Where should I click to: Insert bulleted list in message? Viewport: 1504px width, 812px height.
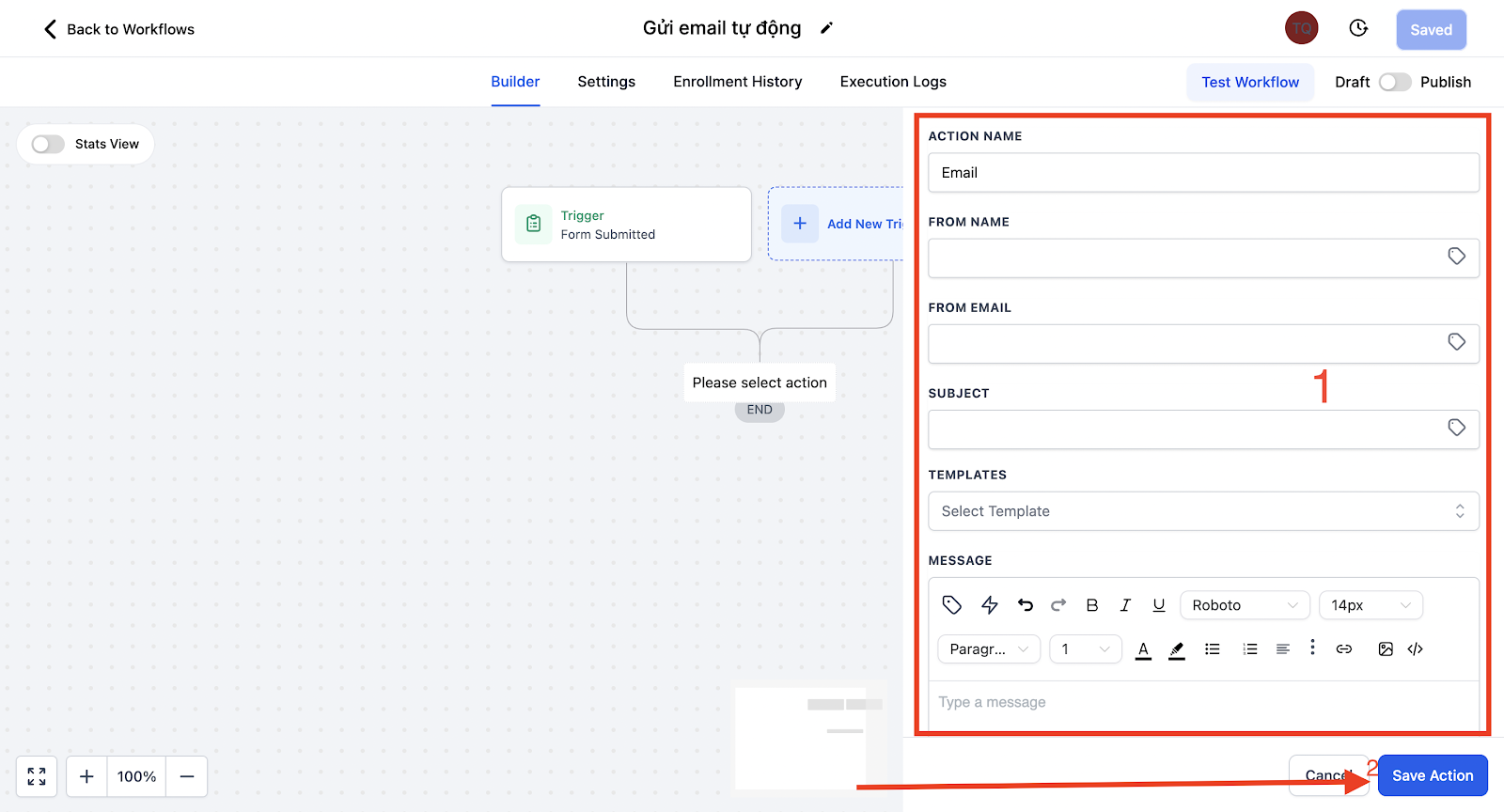tap(1213, 649)
